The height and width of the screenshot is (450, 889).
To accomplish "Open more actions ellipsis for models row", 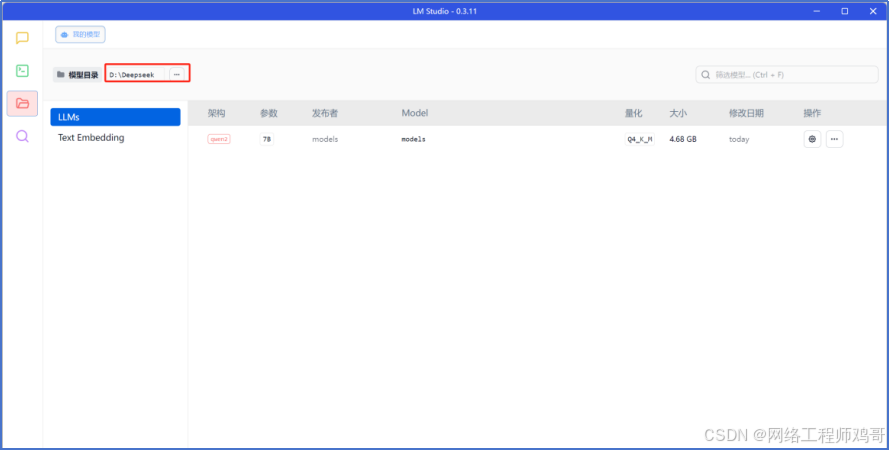I will pyautogui.click(x=834, y=139).
